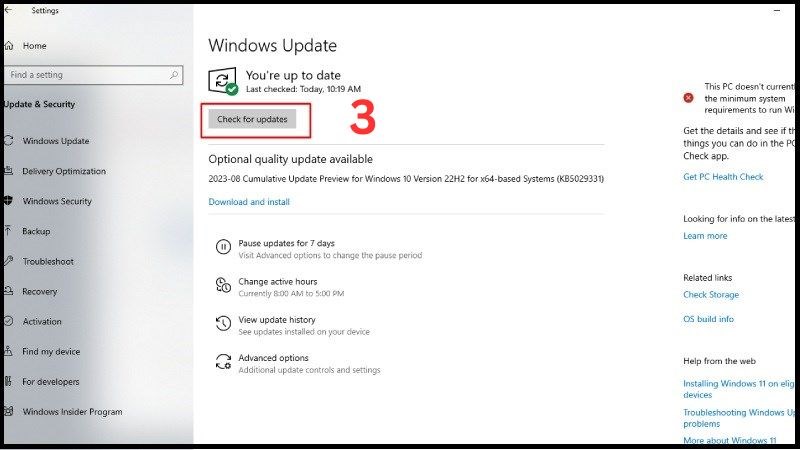Open Find my device settings
Image resolution: width=800 pixels, height=450 pixels.
click(51, 352)
